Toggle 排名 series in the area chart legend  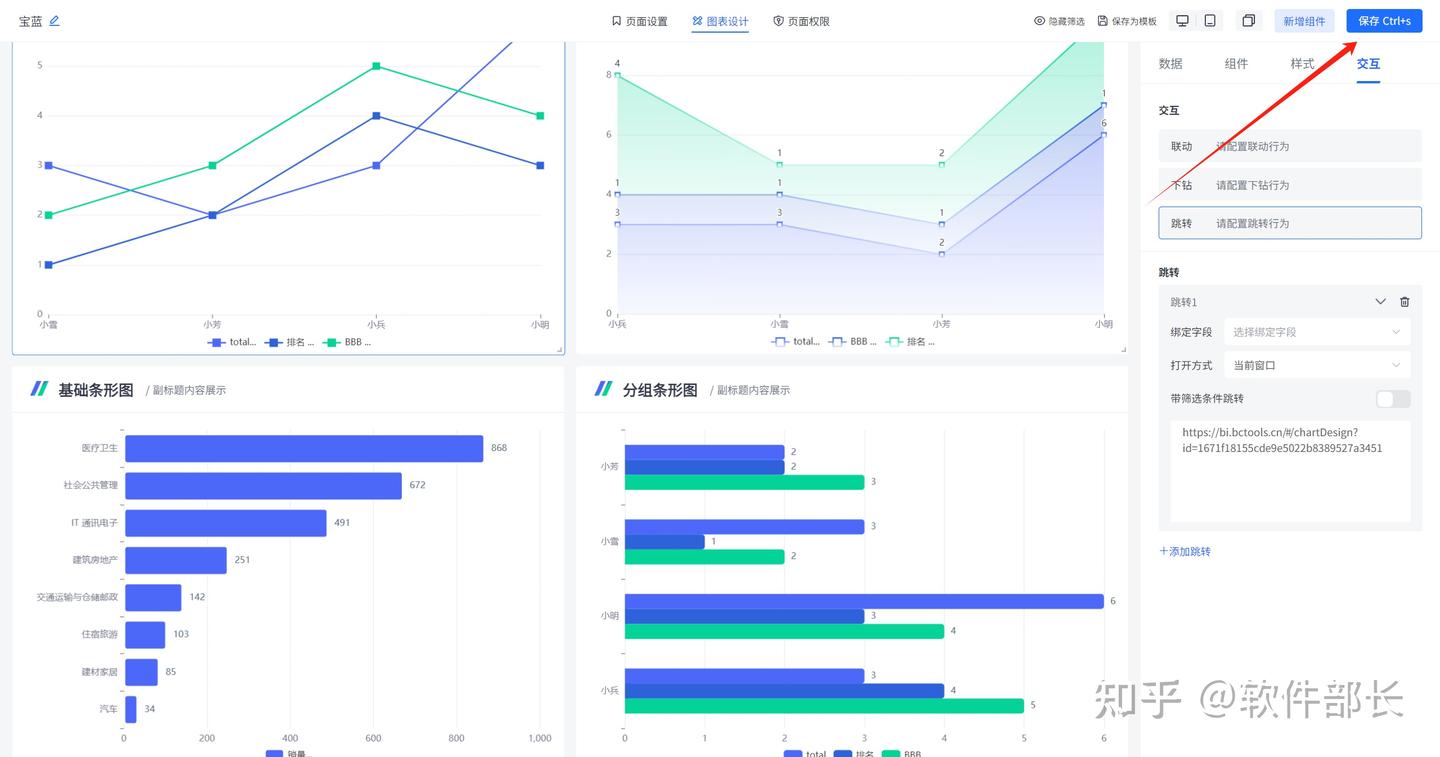click(911, 342)
